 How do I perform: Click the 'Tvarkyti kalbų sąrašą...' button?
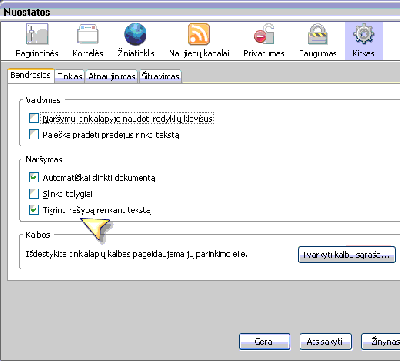[x=347, y=255]
